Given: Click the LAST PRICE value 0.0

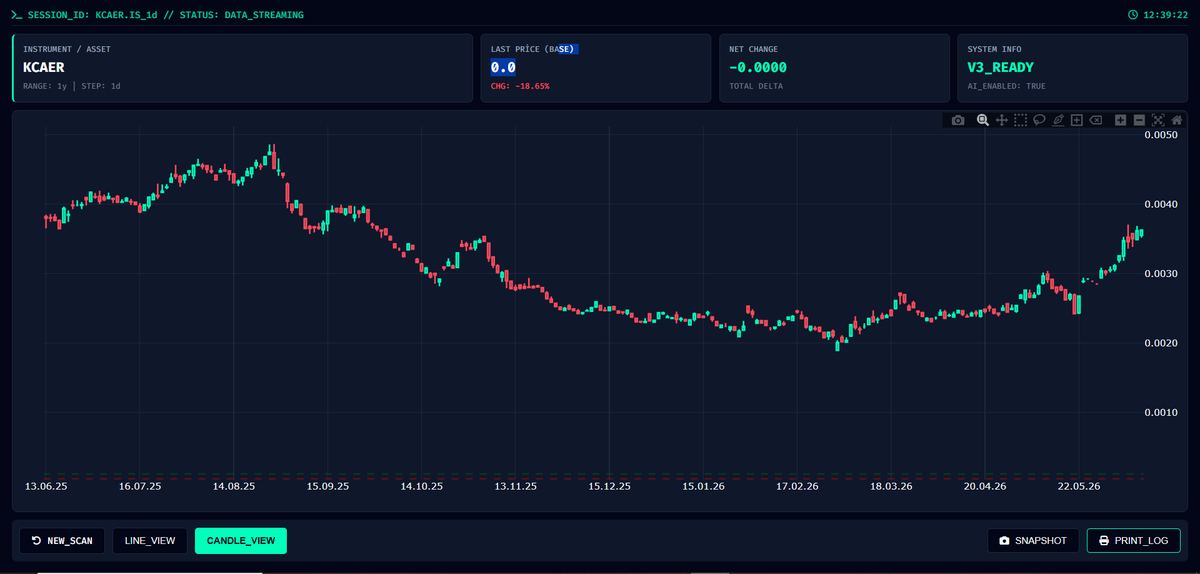Looking at the screenshot, I should pyautogui.click(x=503, y=67).
